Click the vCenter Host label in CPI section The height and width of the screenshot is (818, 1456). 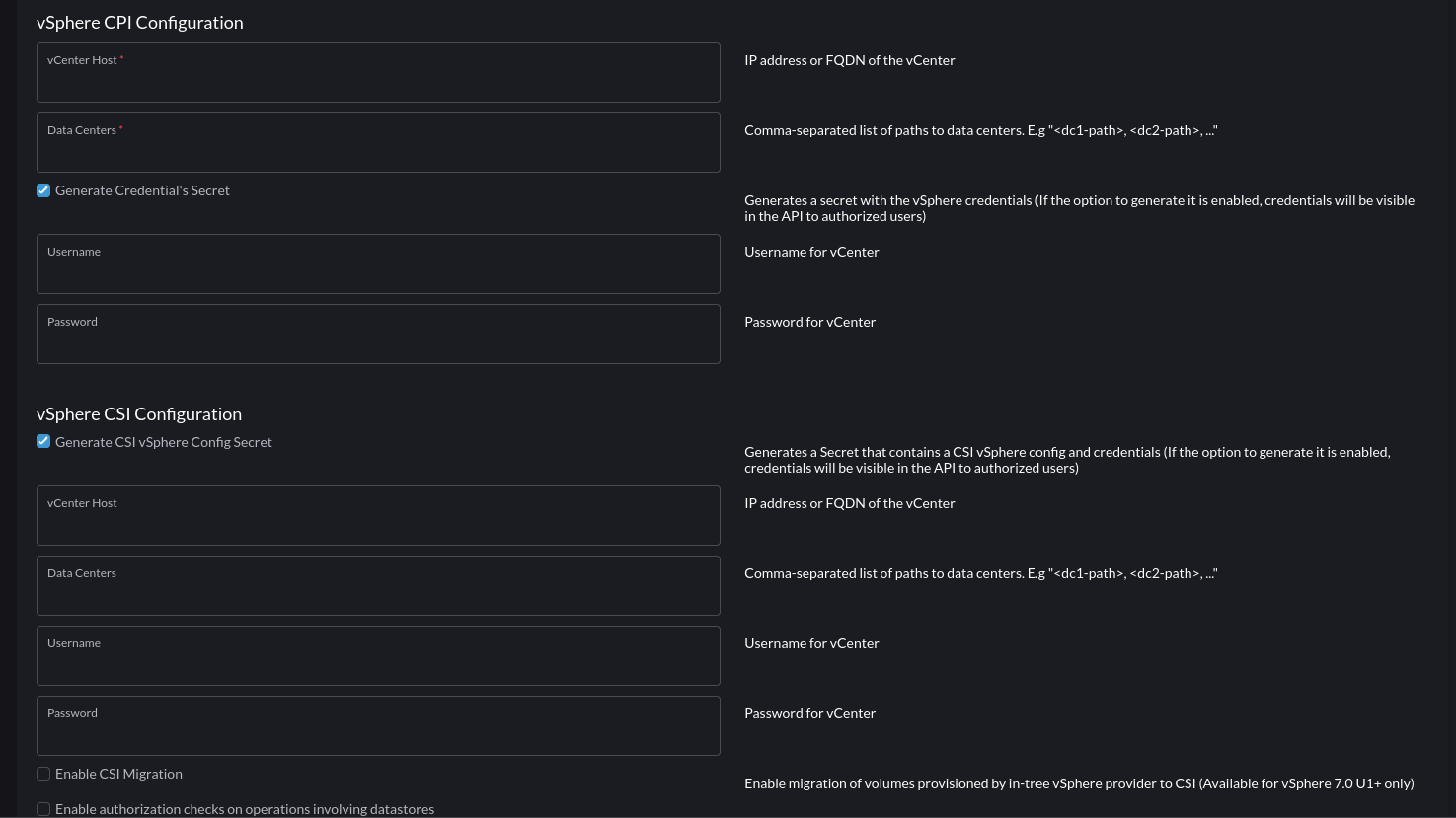click(x=83, y=59)
